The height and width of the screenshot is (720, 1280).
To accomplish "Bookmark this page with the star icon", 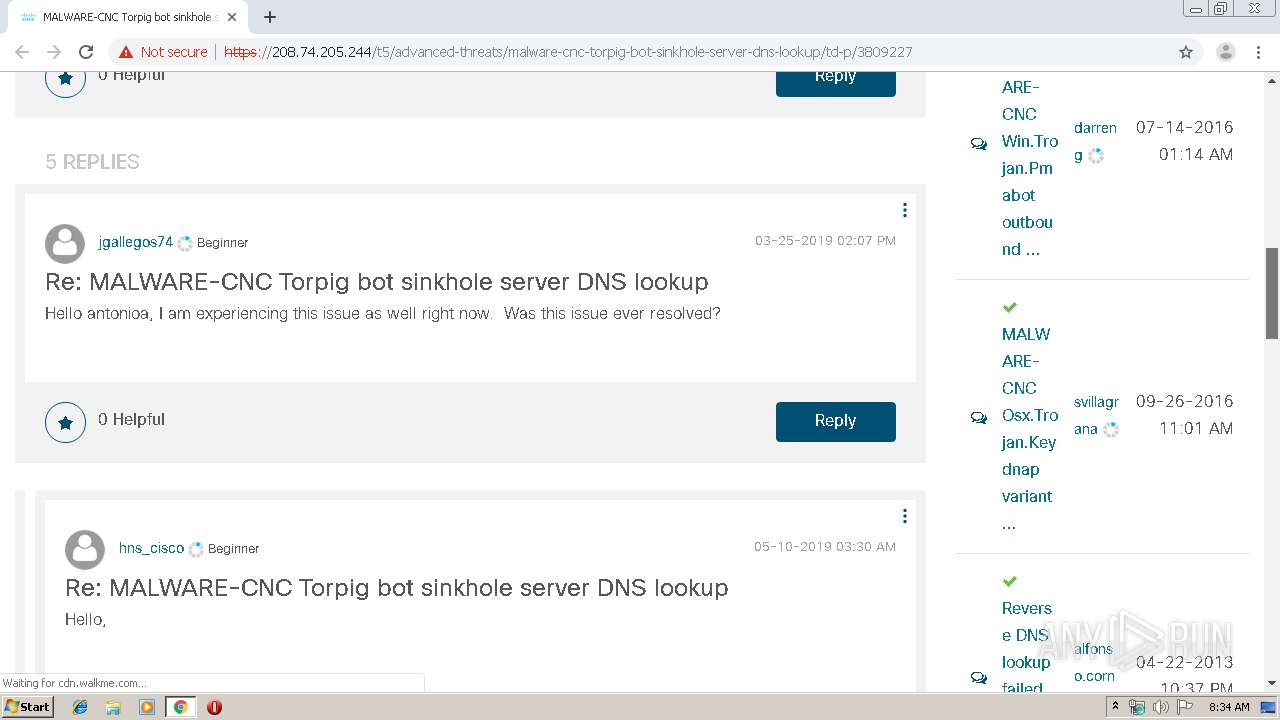I will coord(1186,52).
